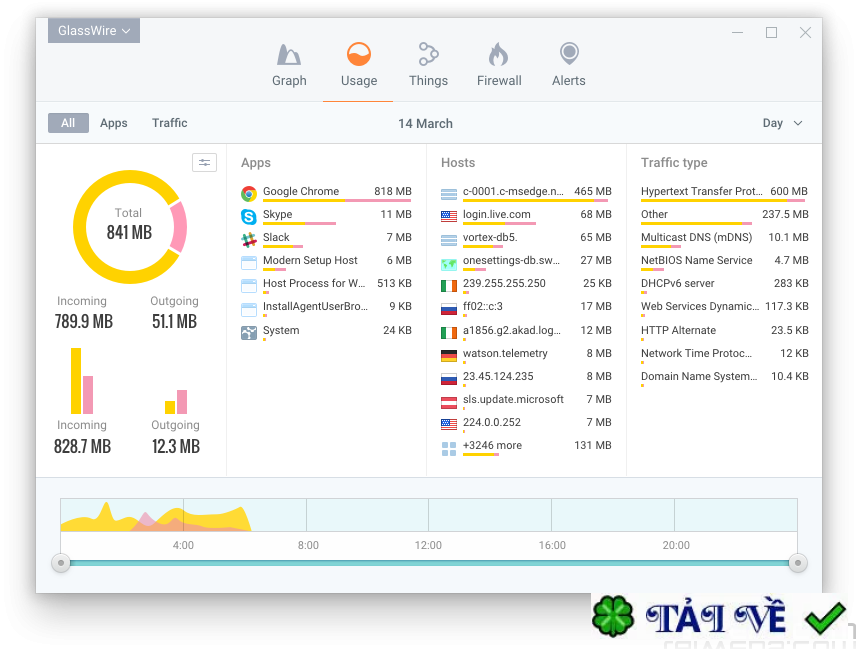Click the usage filter settings icon
The height and width of the screenshot is (649, 858).
click(204, 162)
